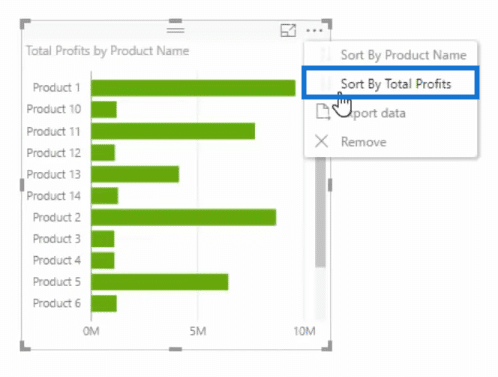
Task: Select the Product 13 bar
Action: coord(135,174)
